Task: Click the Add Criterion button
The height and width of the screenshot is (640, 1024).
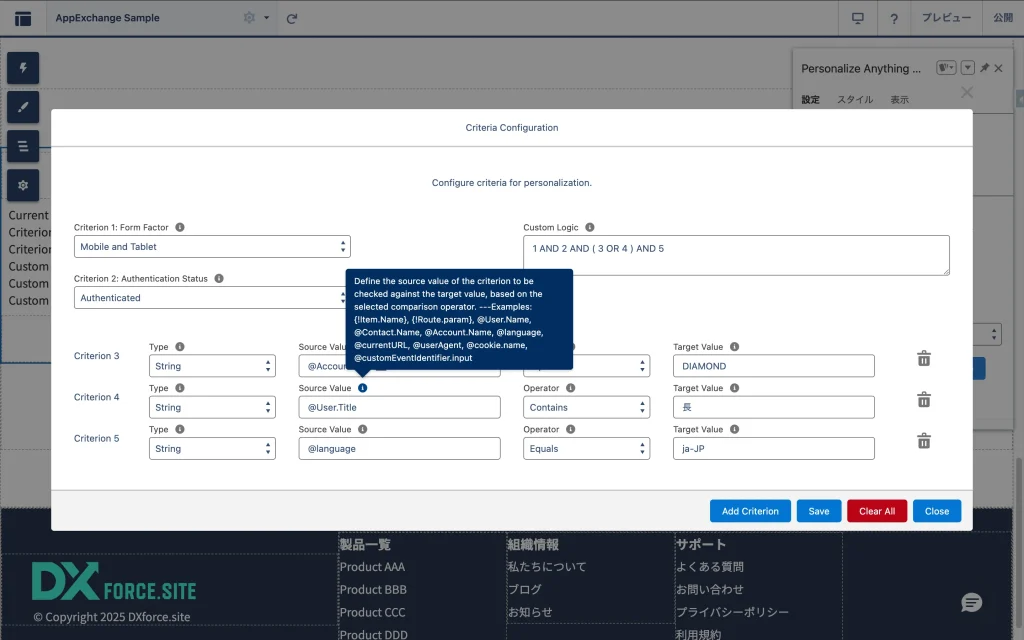Action: pyautogui.click(x=750, y=511)
